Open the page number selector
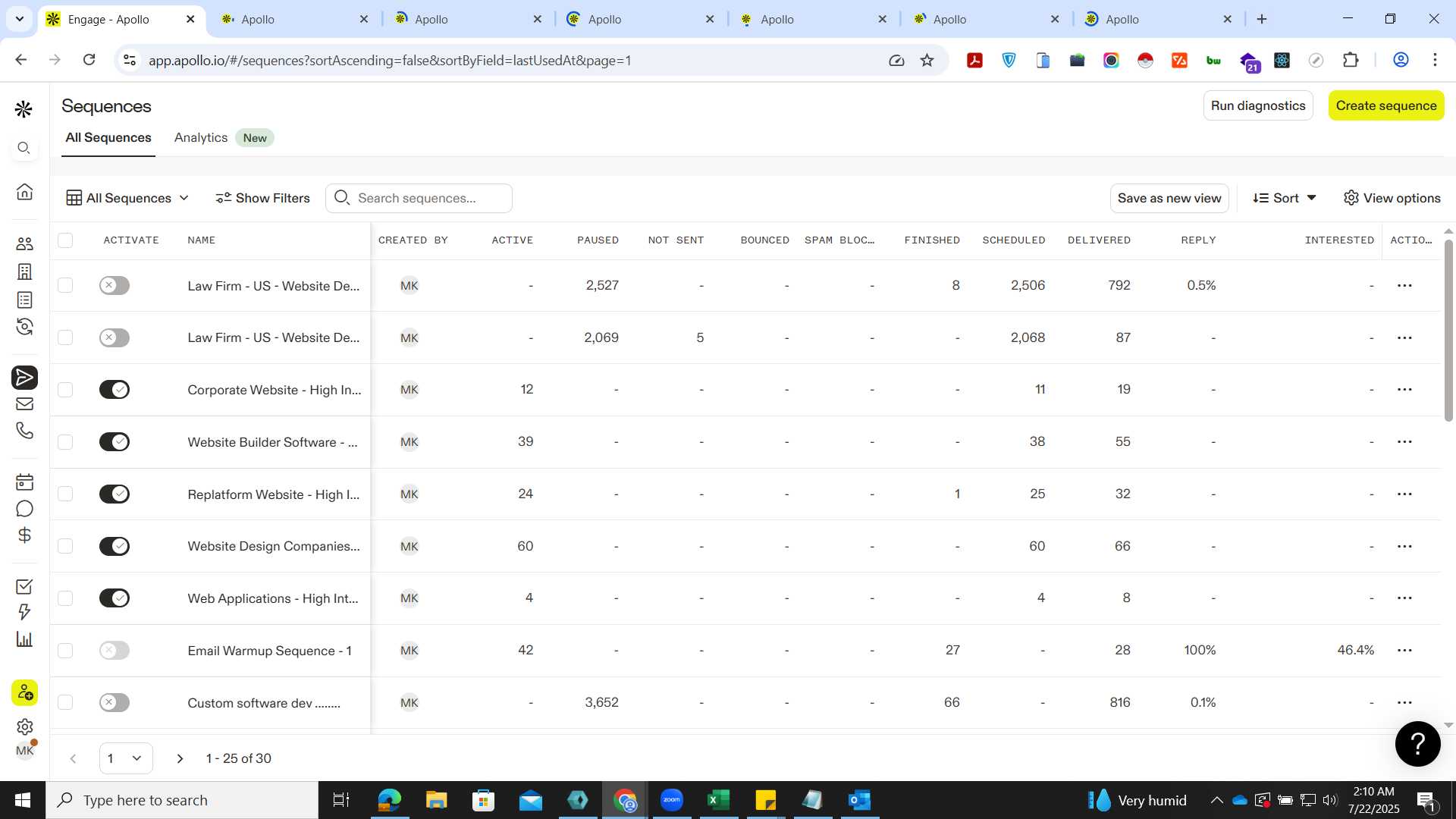1456x819 pixels. 126,758
